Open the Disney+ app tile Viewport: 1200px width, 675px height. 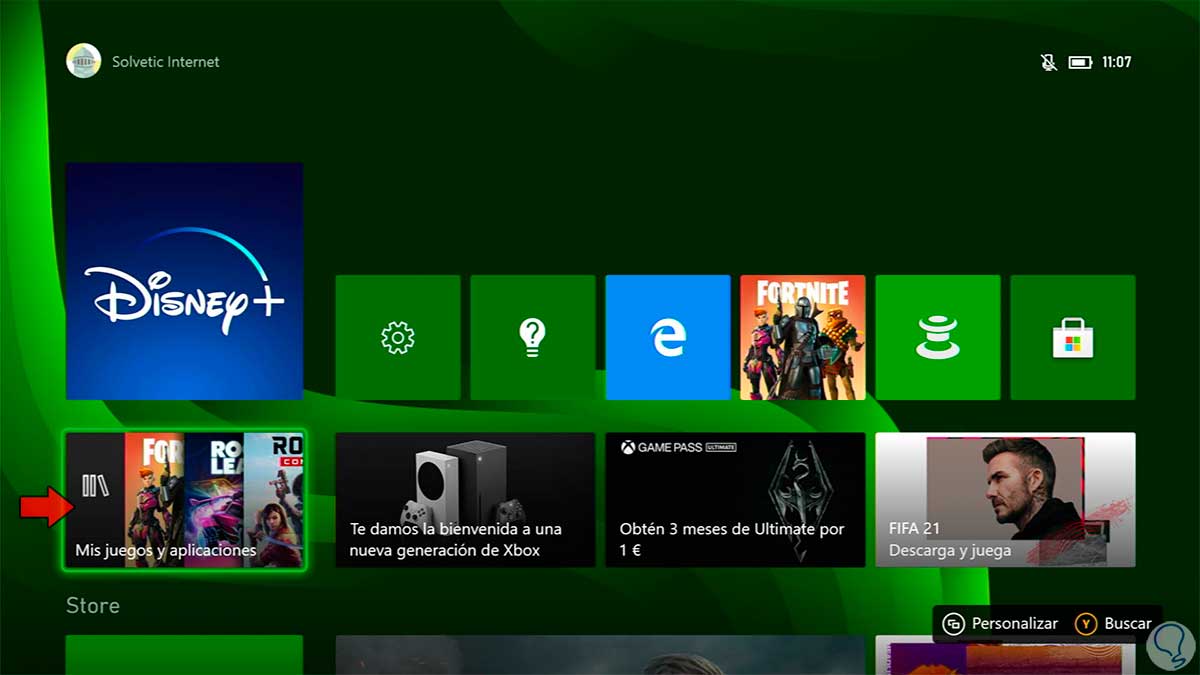[184, 281]
